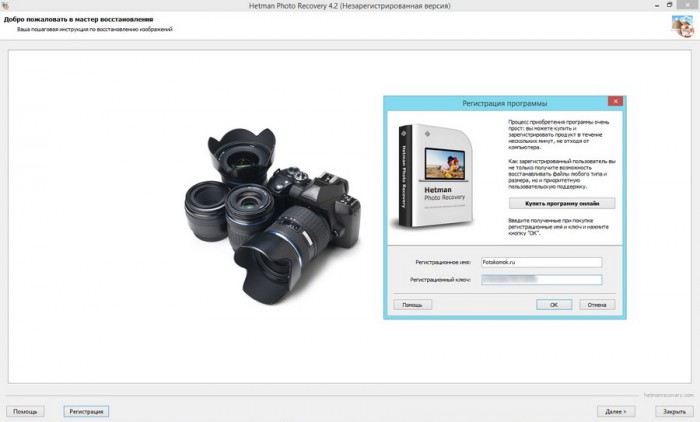Click 'Добро пожаловать в мастер восстановления' heading
This screenshot has height=422, width=700.
tap(79, 19)
